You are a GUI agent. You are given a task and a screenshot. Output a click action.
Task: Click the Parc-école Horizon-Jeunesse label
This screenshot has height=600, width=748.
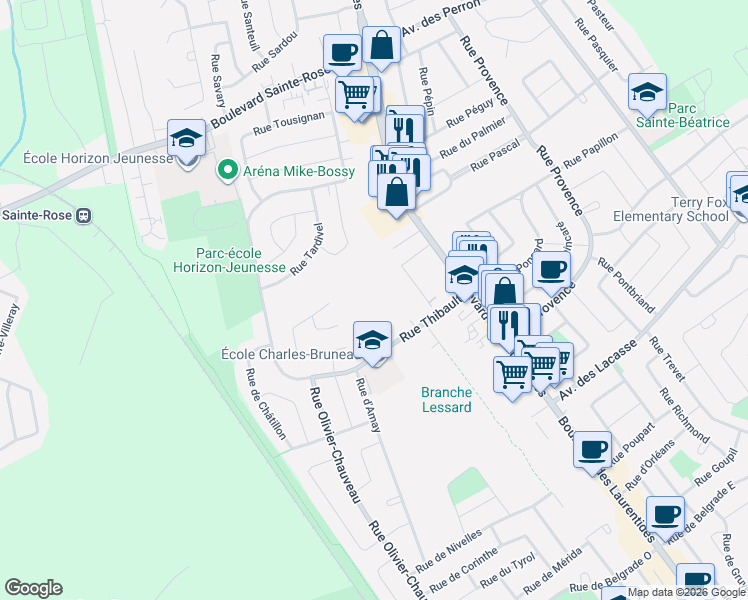[229, 260]
